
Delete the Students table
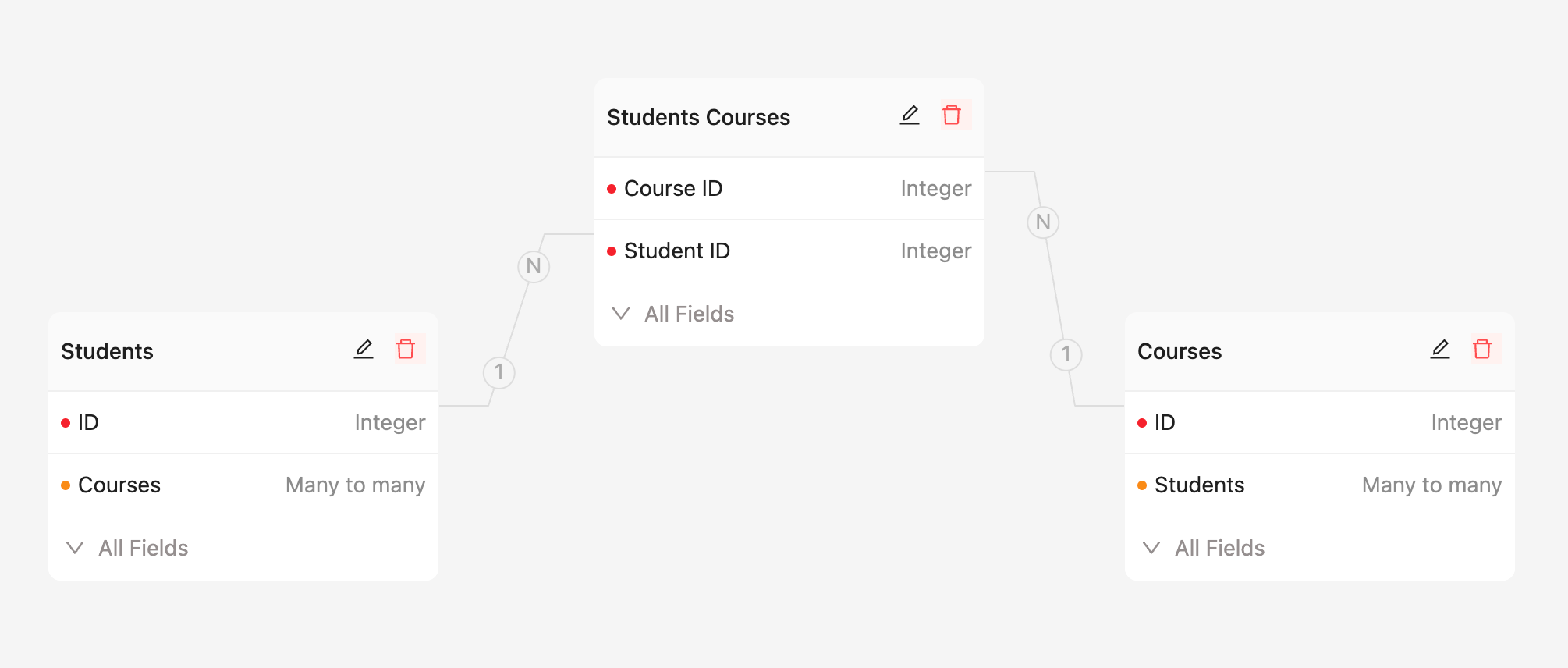click(406, 350)
